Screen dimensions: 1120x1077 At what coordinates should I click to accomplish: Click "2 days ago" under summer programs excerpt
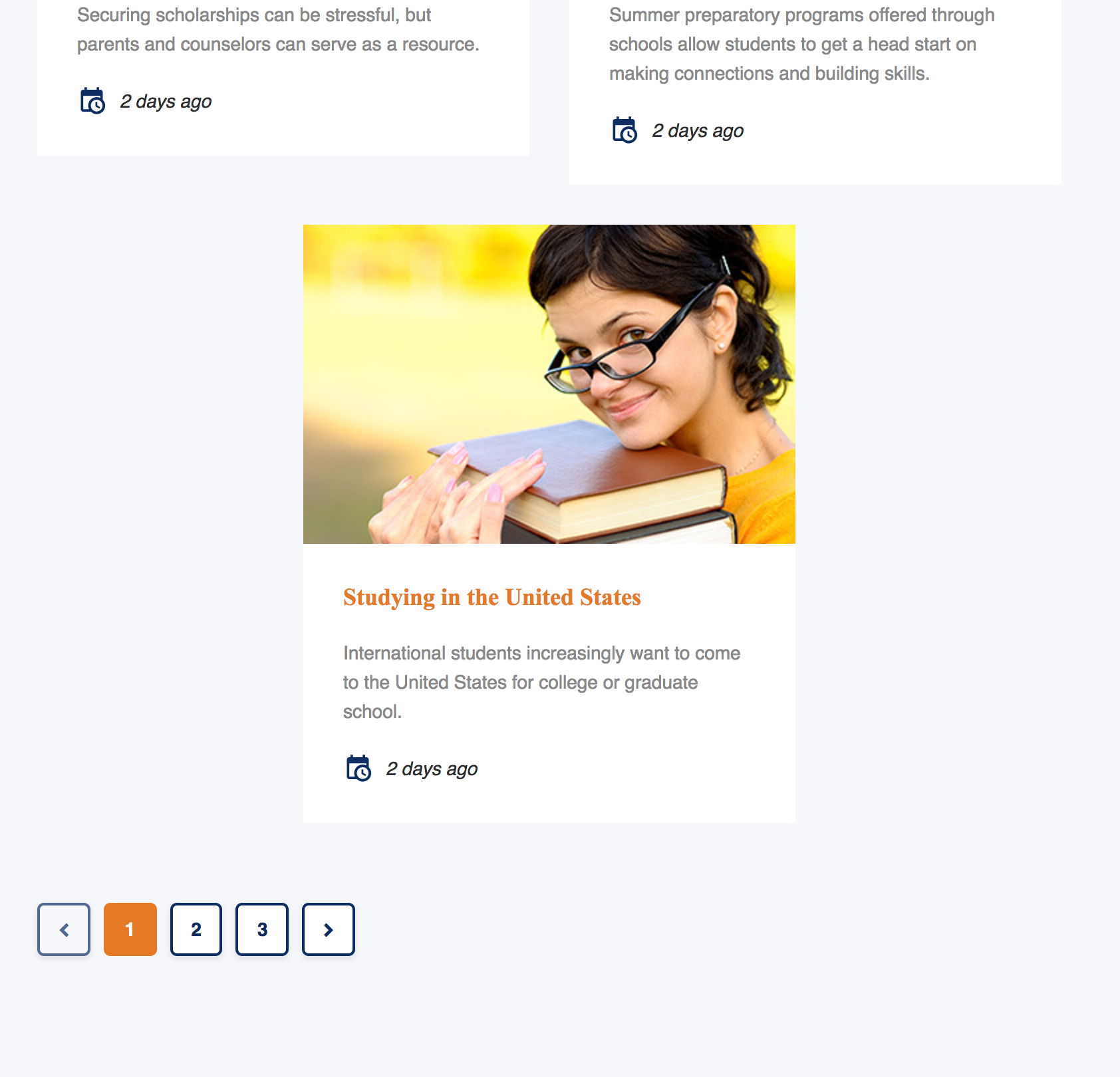pos(698,131)
